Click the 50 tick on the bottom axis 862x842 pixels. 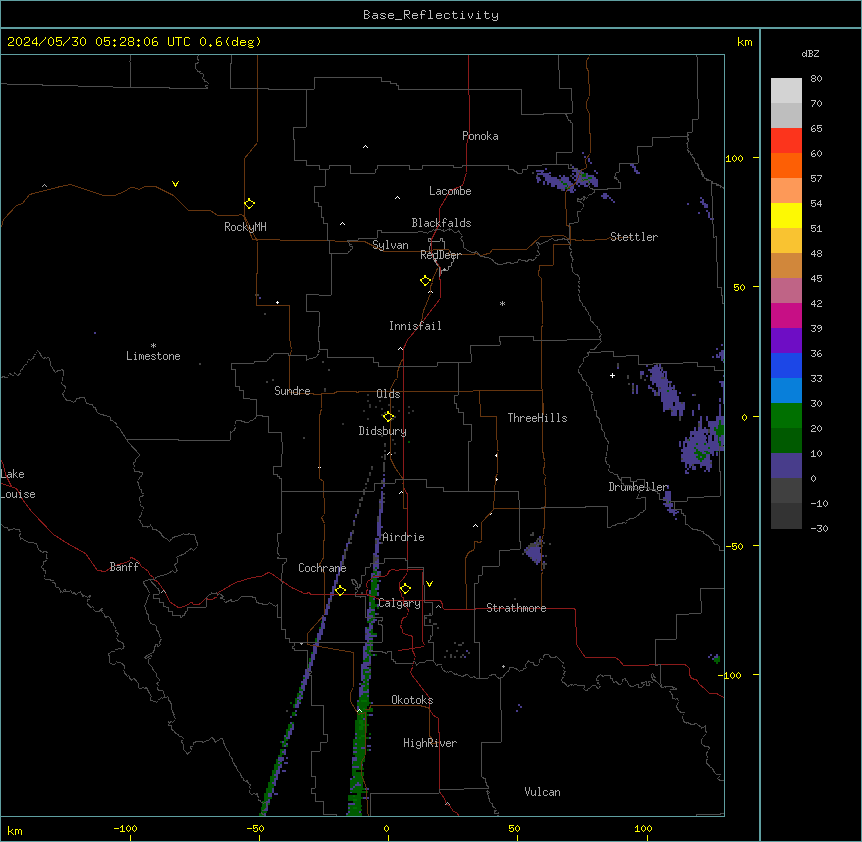coord(514,828)
